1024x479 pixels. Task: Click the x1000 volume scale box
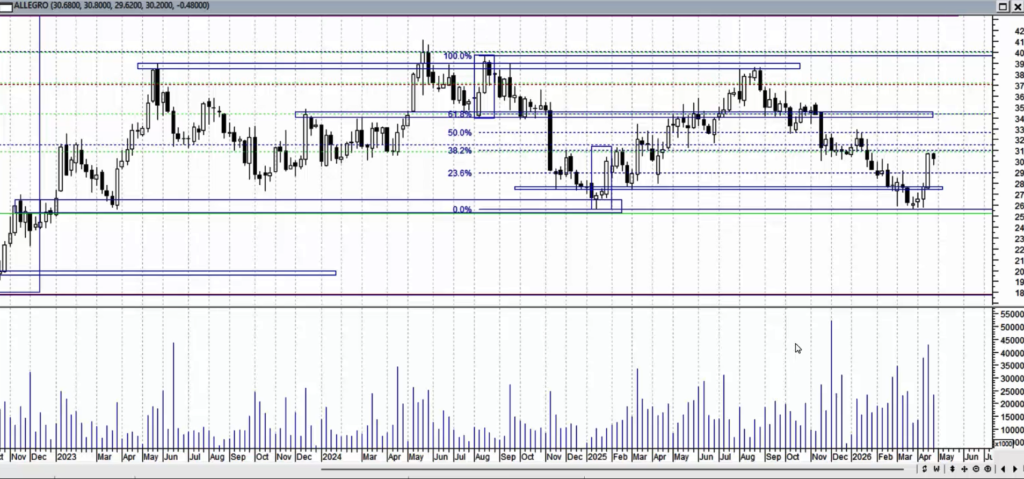point(1003,442)
